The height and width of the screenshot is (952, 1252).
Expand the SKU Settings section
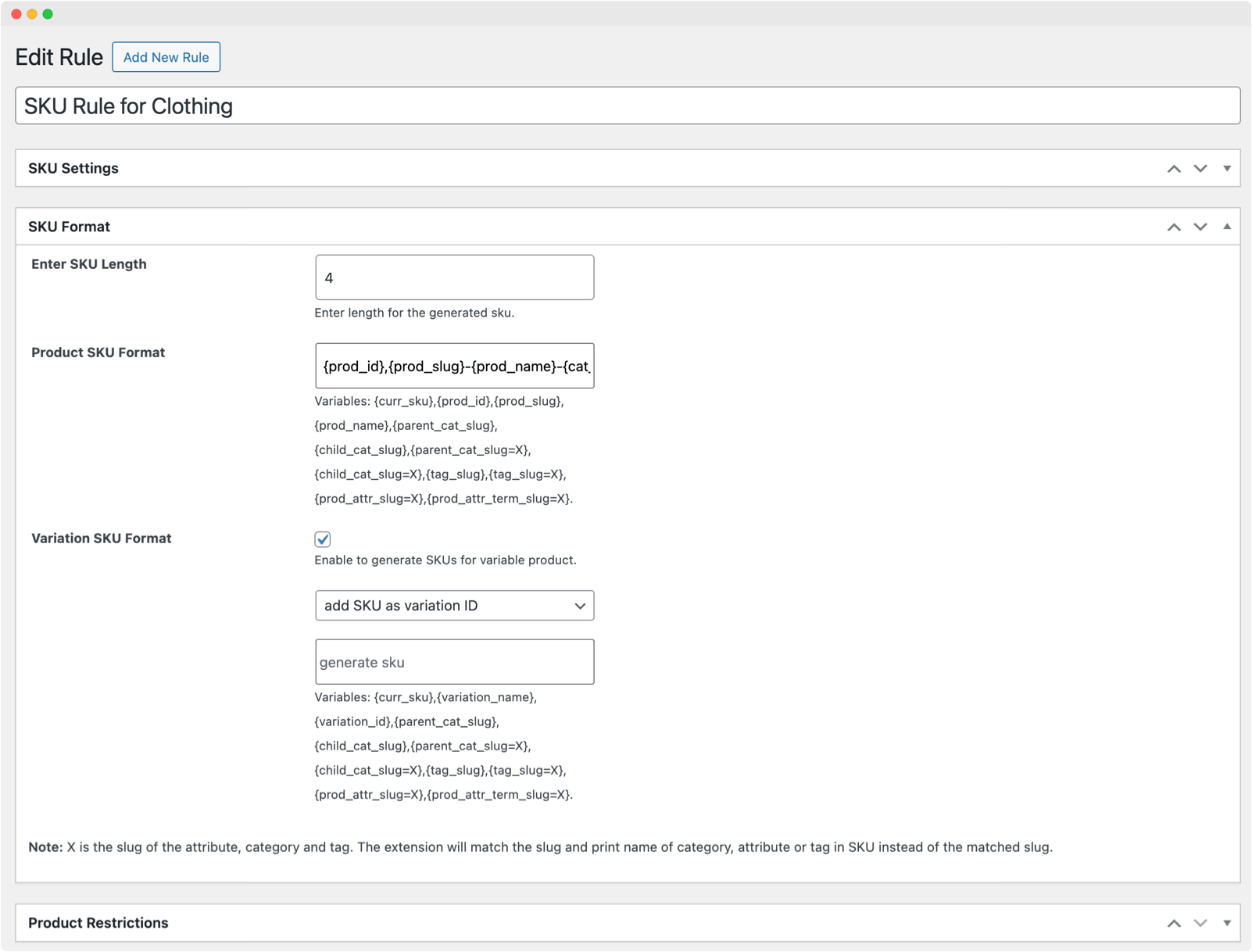tap(1226, 168)
